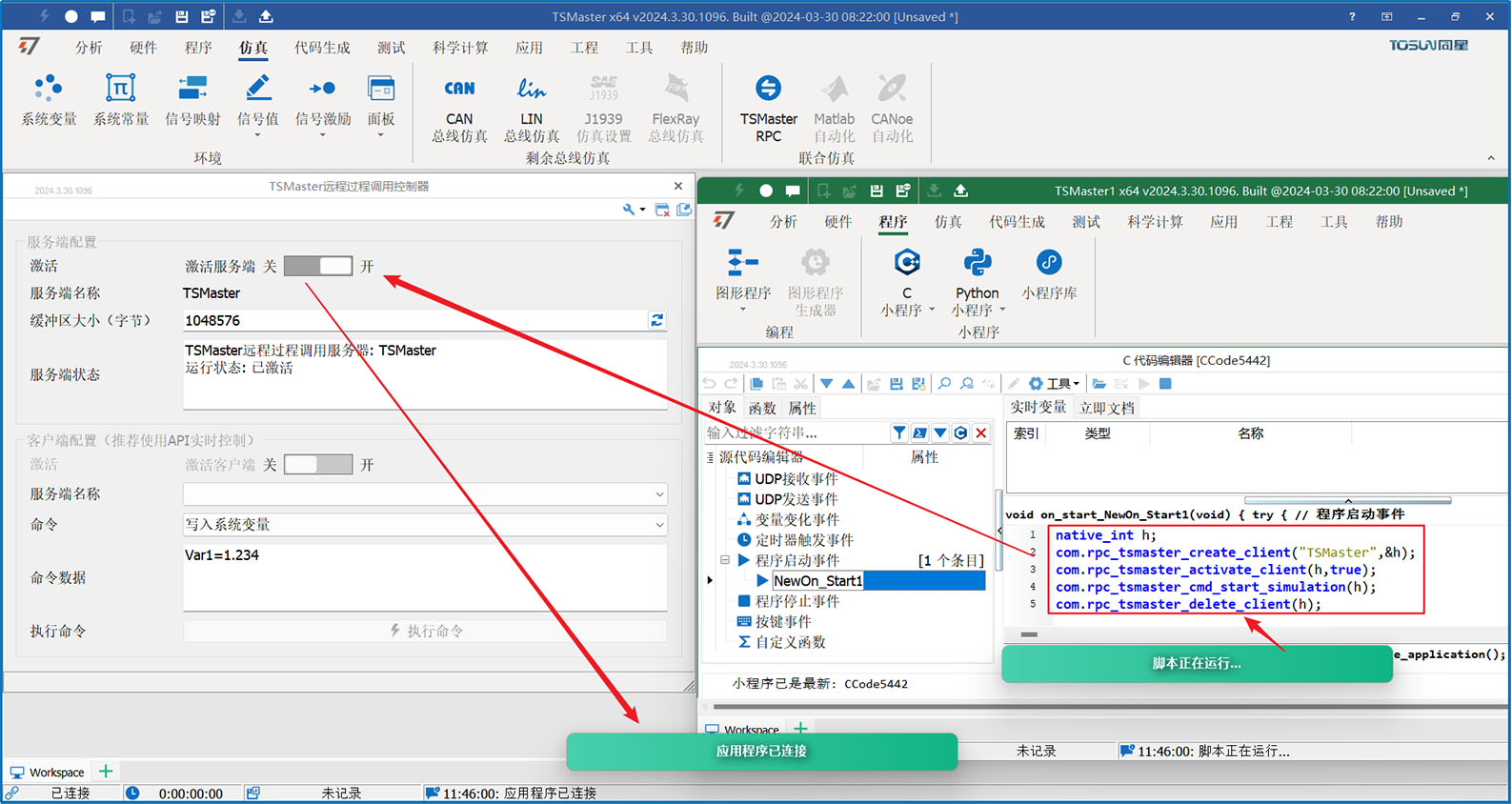1512x804 pixels.
Task: Open wrench settings in RPC controller window
Action: point(629,210)
